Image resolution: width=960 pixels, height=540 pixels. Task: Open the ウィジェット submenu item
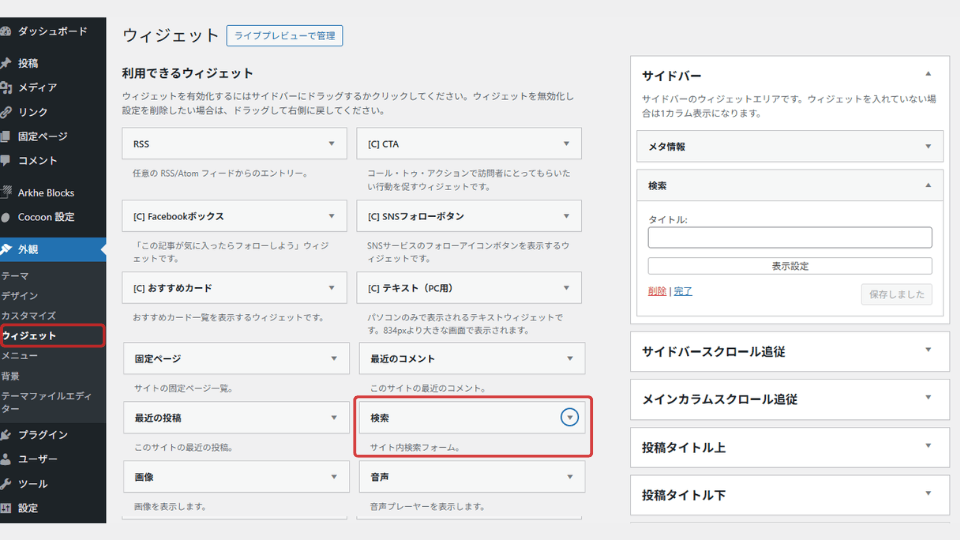tap(30, 336)
